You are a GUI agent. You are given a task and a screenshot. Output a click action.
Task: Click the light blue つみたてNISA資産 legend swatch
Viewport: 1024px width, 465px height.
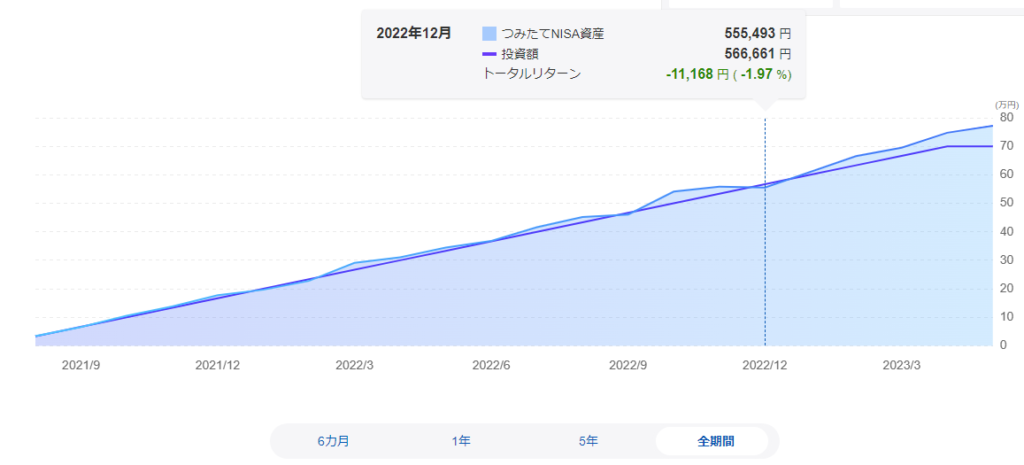pyautogui.click(x=489, y=33)
